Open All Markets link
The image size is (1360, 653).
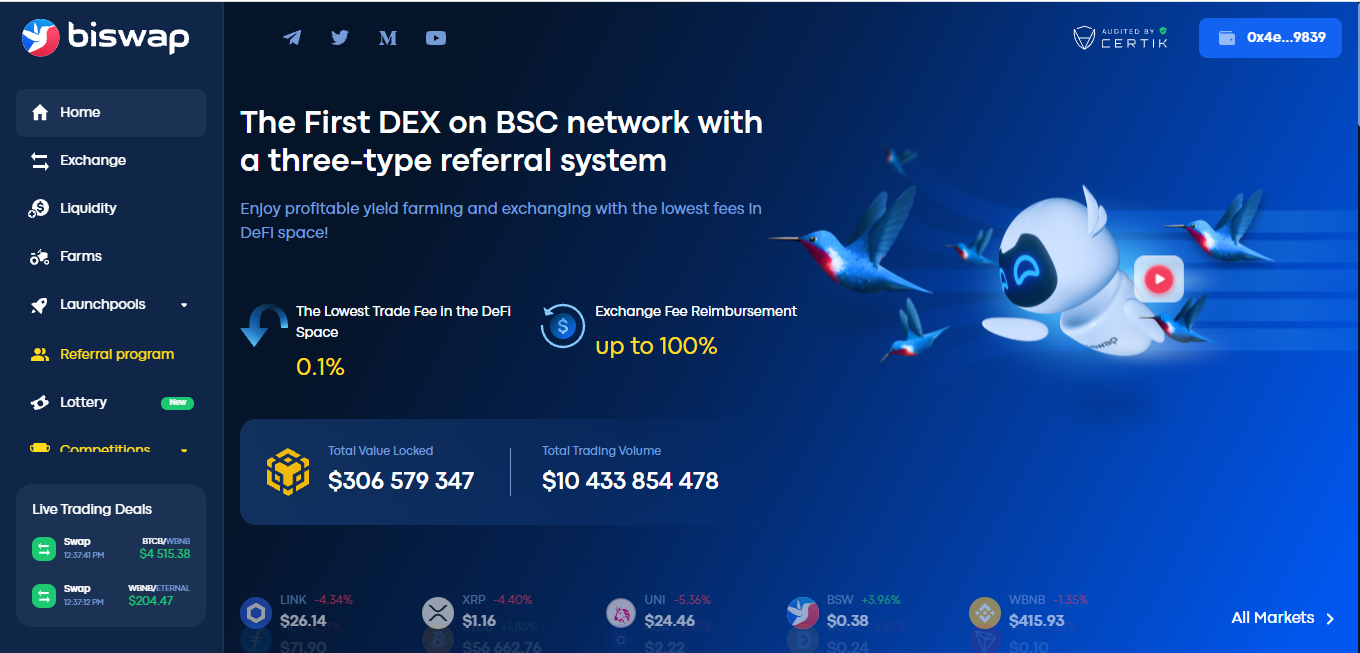click(1283, 618)
